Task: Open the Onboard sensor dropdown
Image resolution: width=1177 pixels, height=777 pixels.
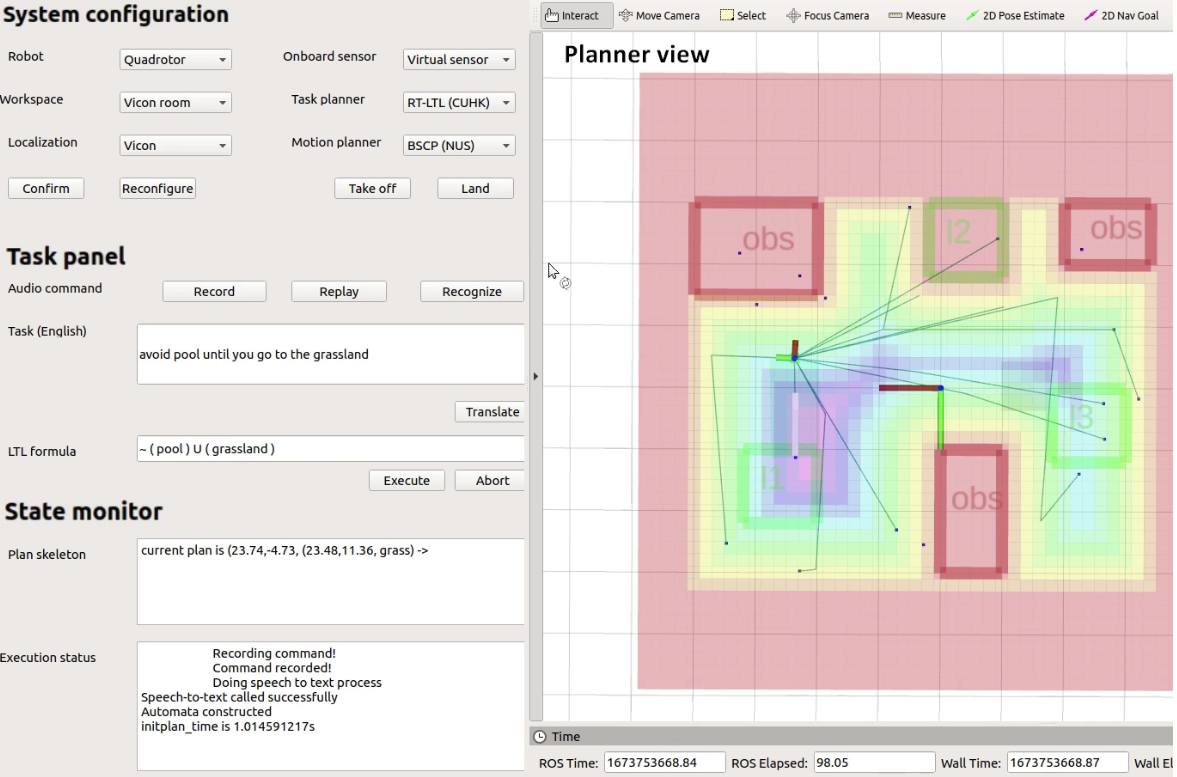Action: point(459,59)
